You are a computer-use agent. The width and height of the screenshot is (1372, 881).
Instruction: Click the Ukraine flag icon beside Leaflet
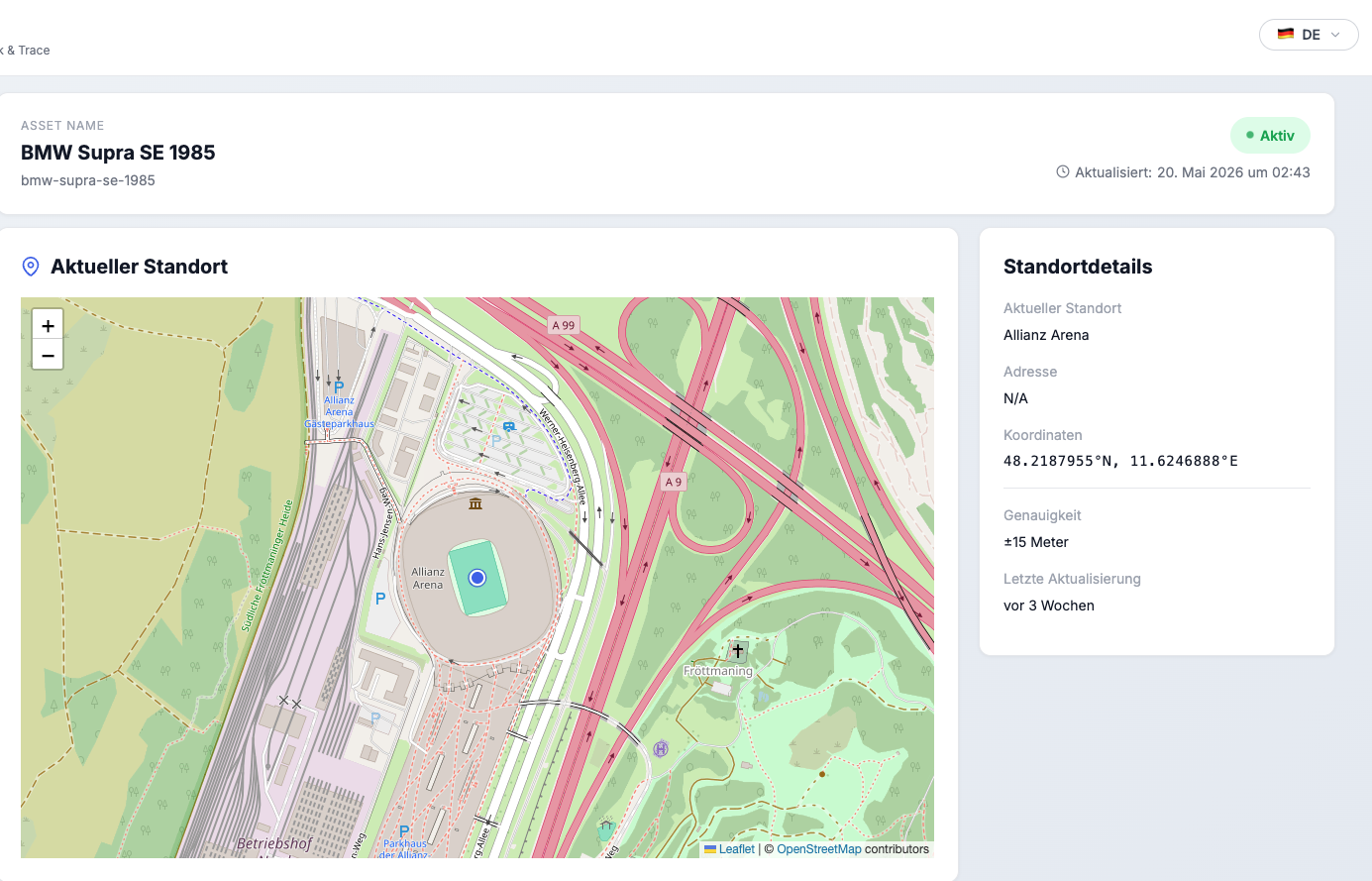pyautogui.click(x=710, y=849)
